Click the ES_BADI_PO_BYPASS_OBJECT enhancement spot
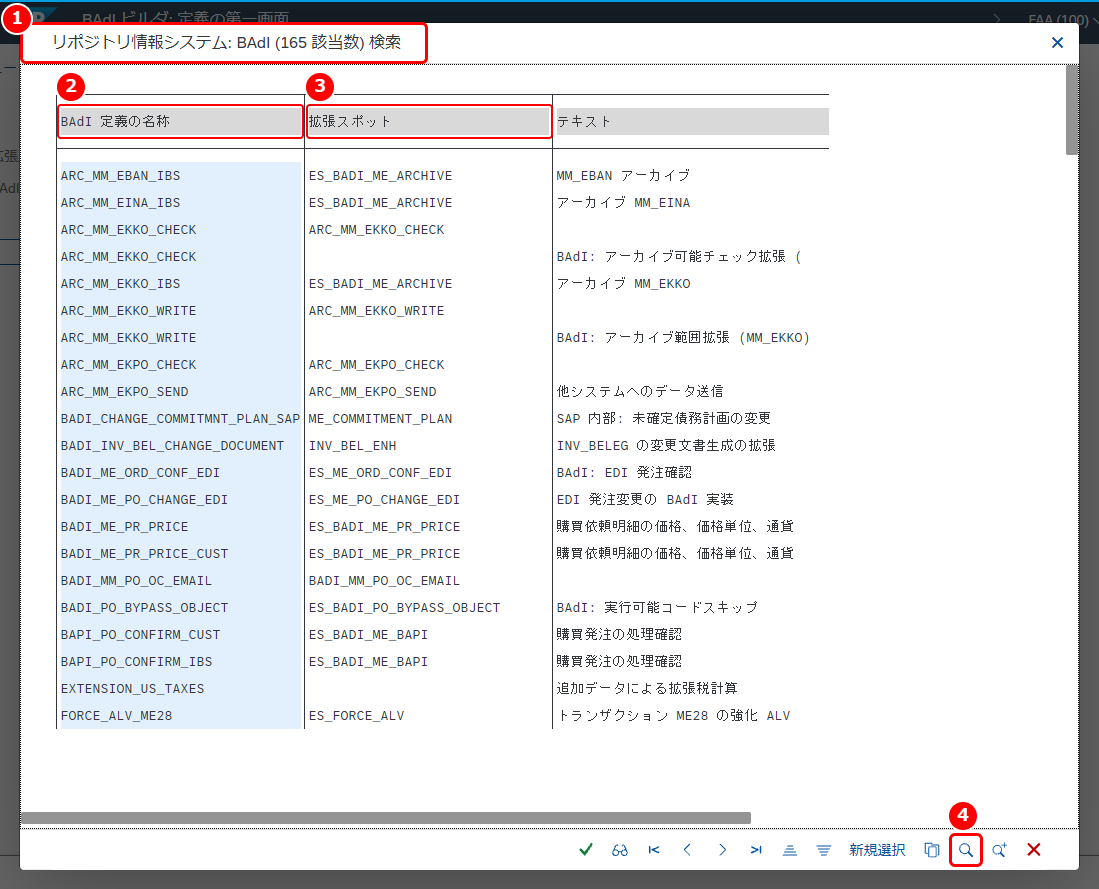Viewport: 1099px width, 889px height. [404, 607]
